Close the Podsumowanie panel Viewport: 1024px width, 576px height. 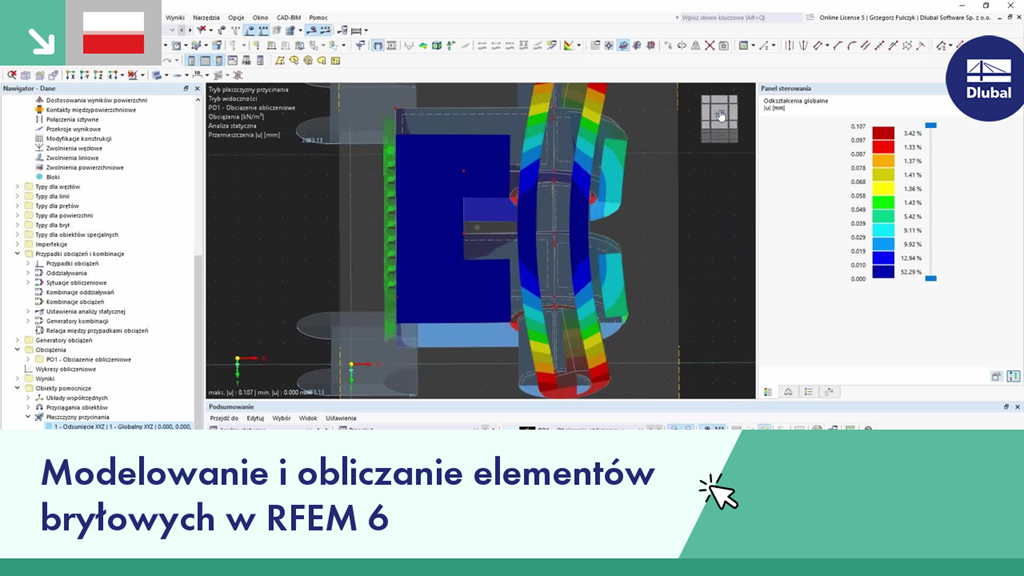coord(1017,407)
